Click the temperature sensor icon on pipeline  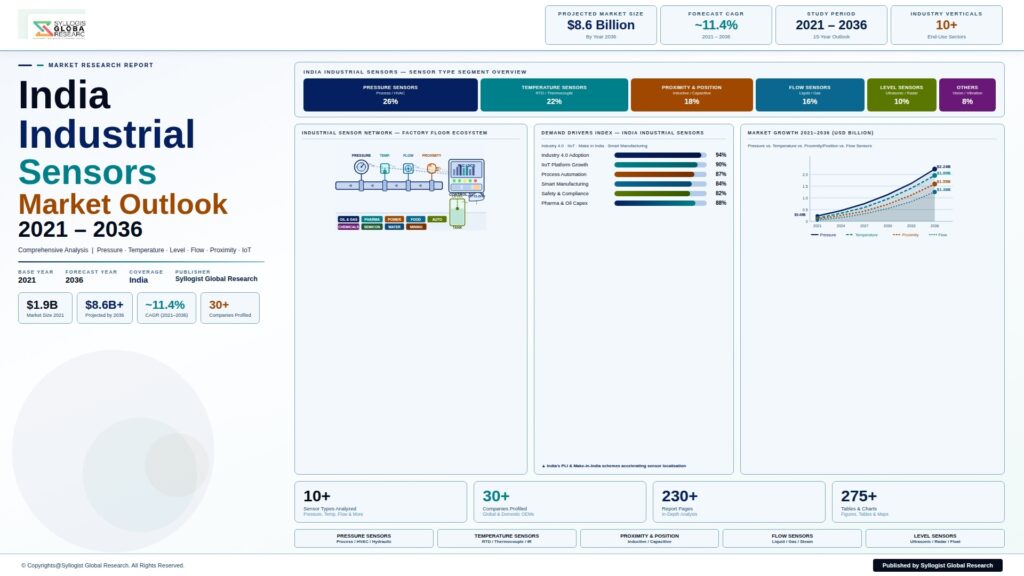click(385, 168)
